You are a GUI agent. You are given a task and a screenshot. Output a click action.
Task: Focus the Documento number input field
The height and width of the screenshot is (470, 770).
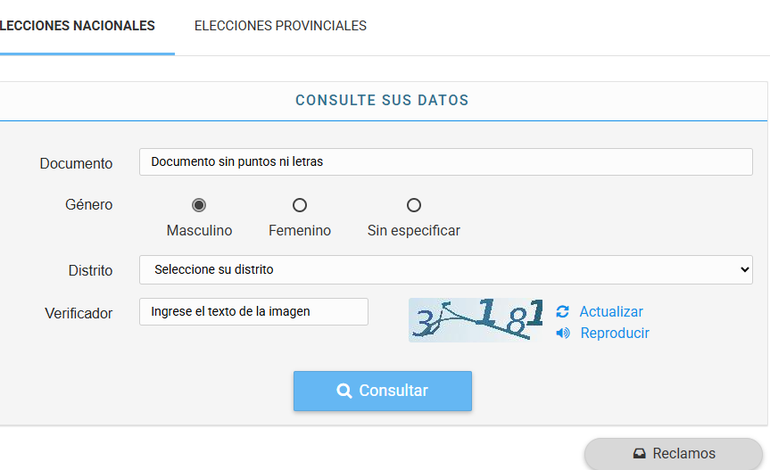(445, 161)
